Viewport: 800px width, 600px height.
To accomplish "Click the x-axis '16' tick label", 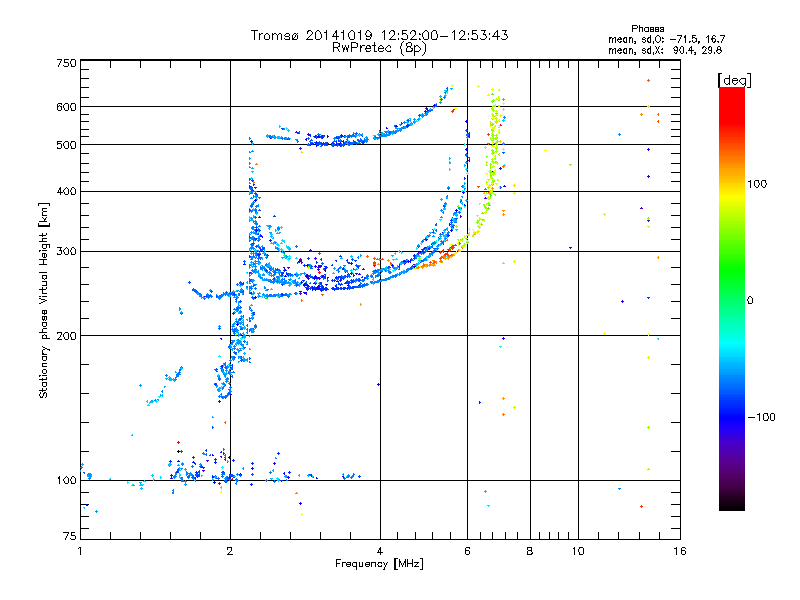I will click(680, 551).
